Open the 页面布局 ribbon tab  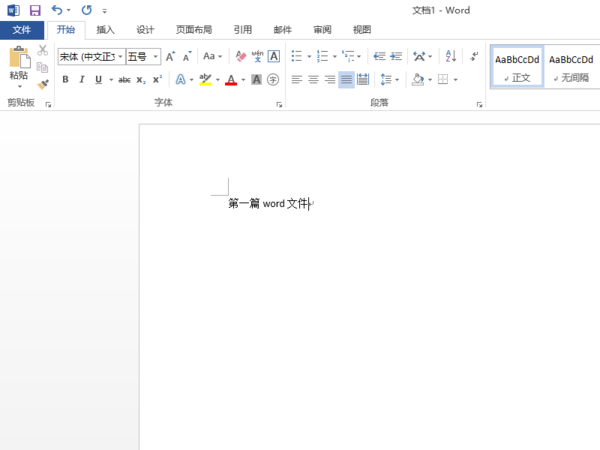(x=194, y=30)
